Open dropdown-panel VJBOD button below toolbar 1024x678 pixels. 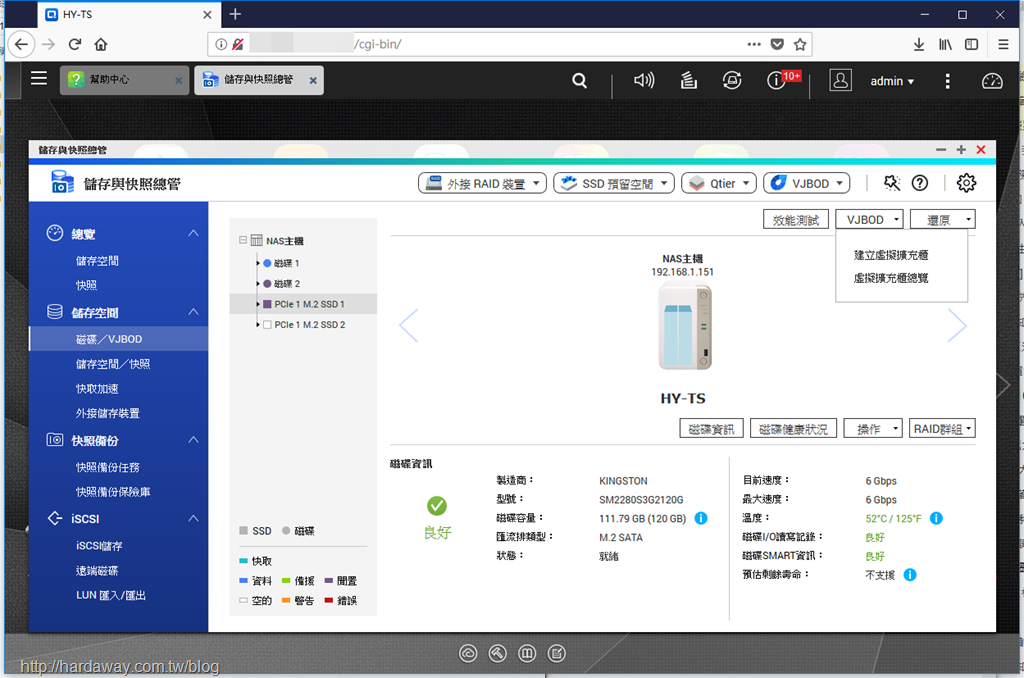(x=869, y=219)
